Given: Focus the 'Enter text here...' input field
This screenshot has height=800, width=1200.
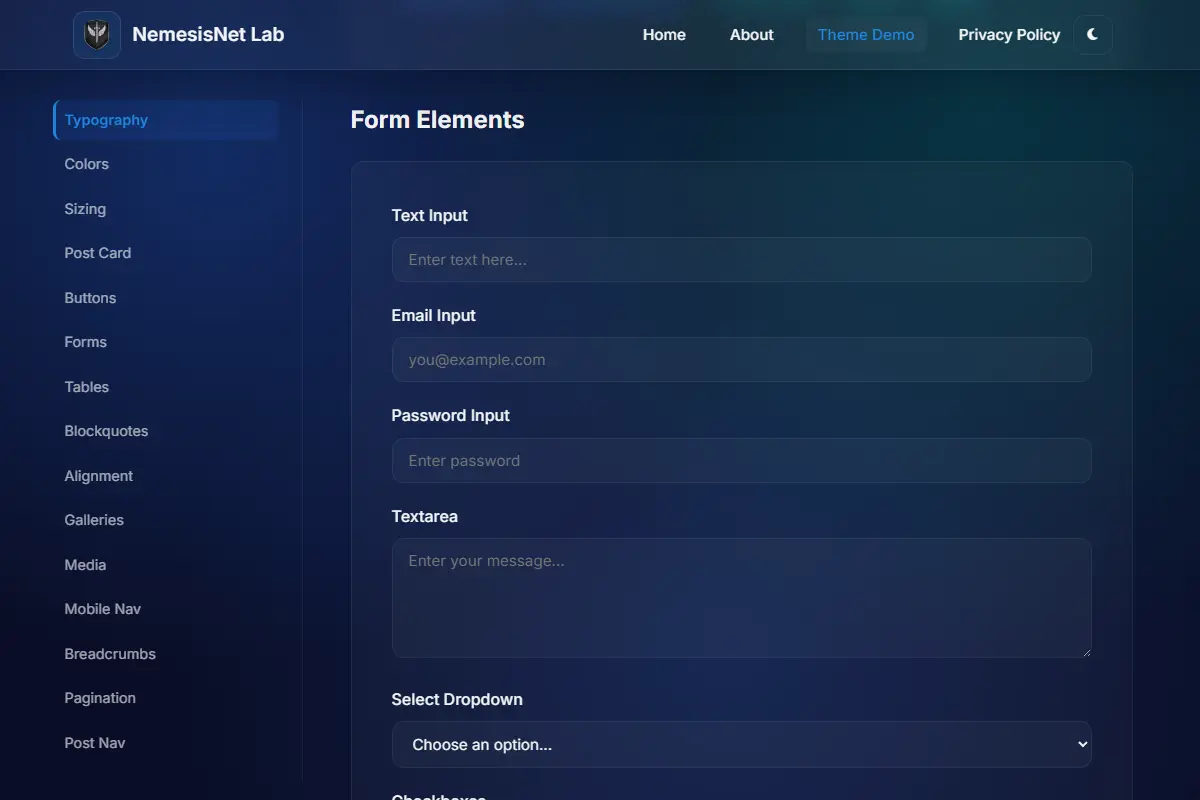Looking at the screenshot, I should point(741,260).
